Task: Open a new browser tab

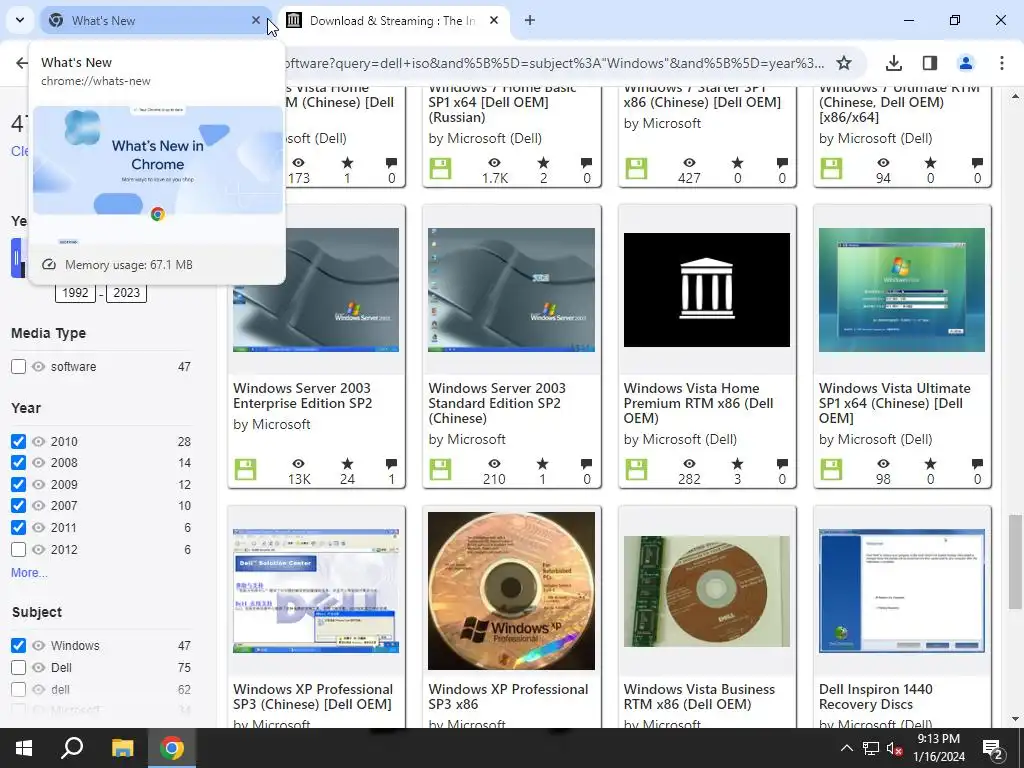Action: 530,20
